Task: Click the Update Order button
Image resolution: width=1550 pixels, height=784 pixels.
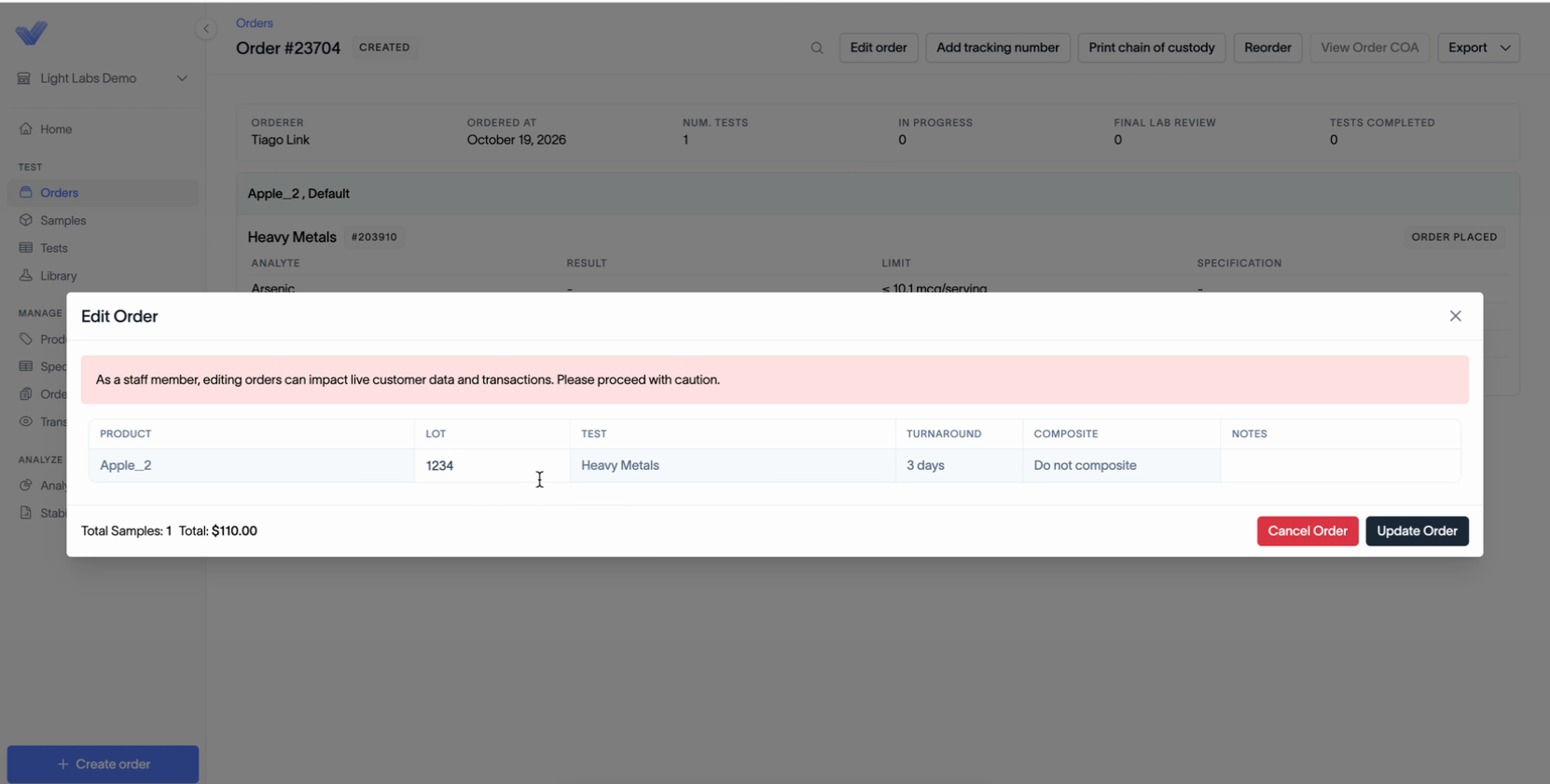Action: 1417,531
